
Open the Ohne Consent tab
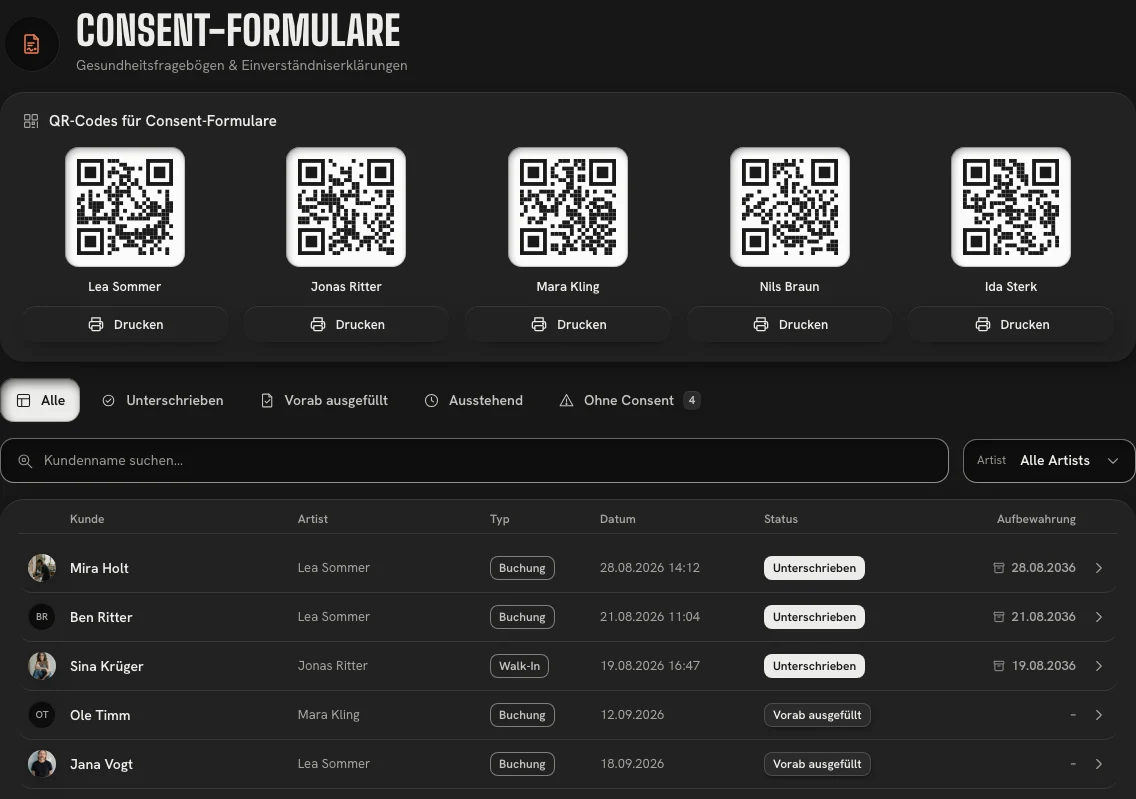click(x=630, y=401)
